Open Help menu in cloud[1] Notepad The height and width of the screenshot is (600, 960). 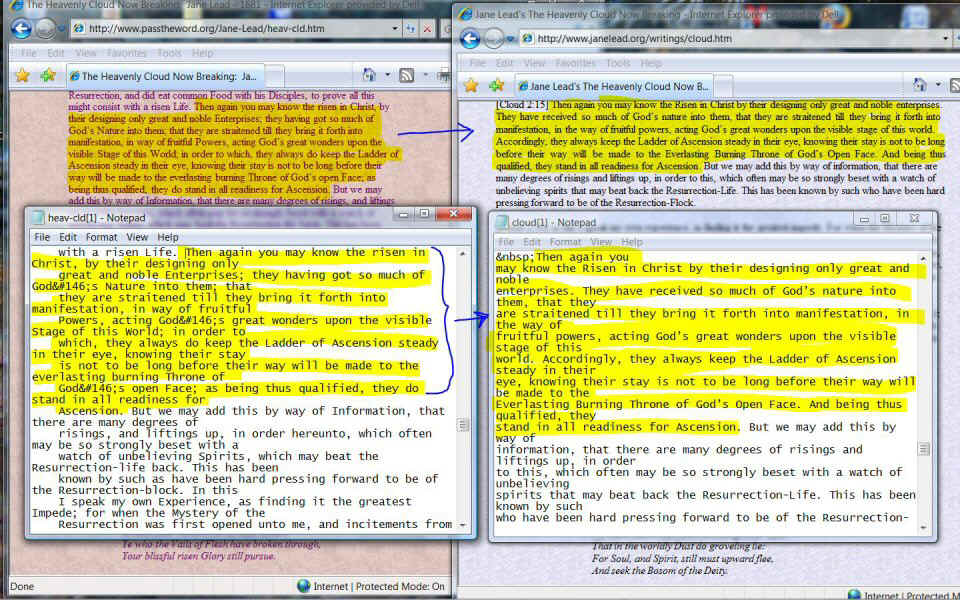click(632, 242)
